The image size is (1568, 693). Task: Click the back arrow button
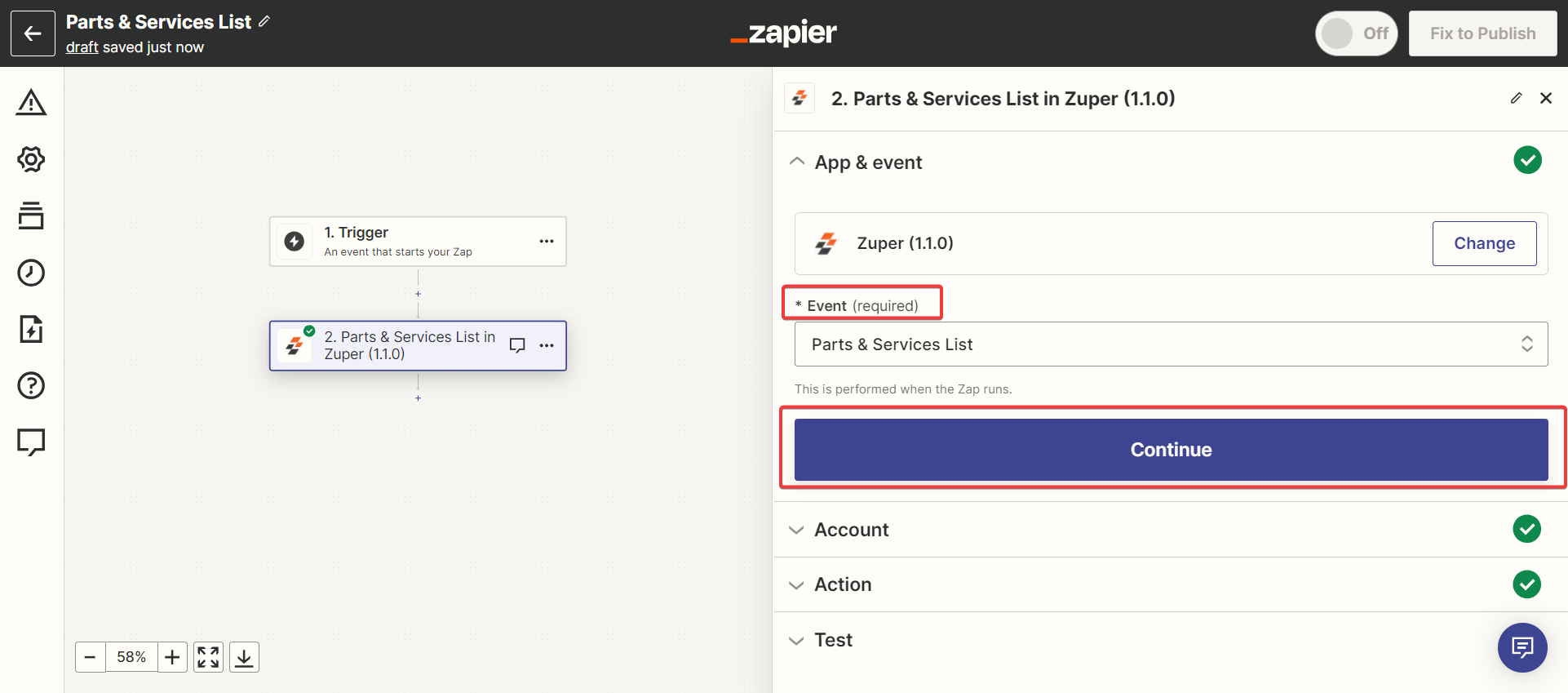(33, 33)
